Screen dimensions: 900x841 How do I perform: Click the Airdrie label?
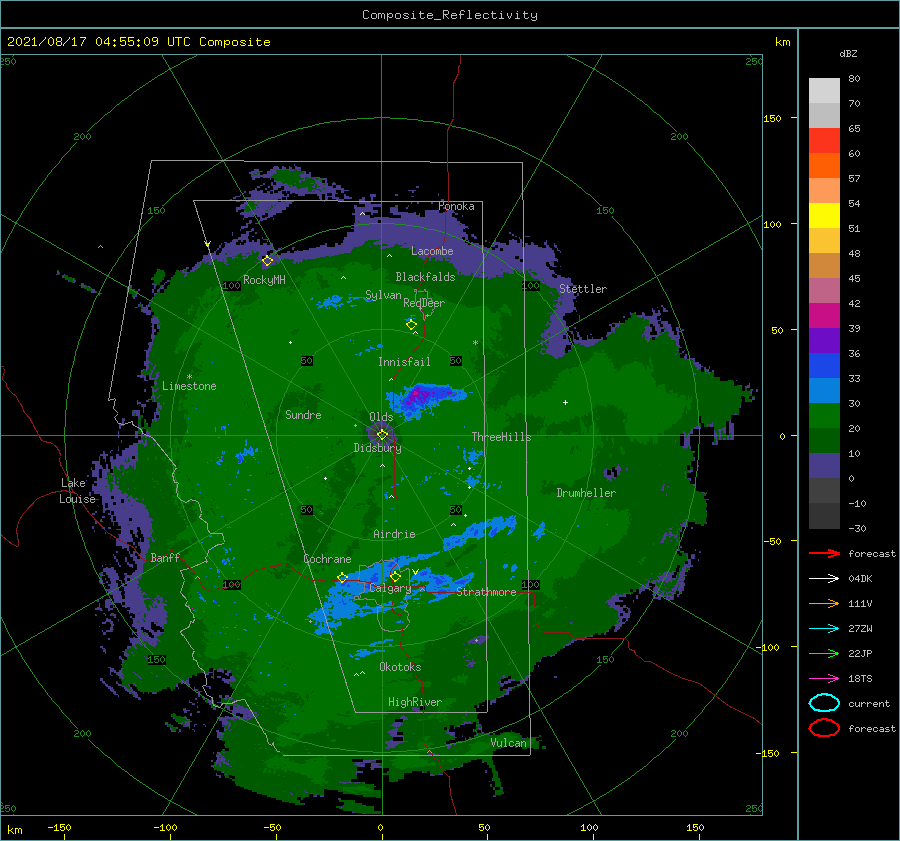point(394,534)
